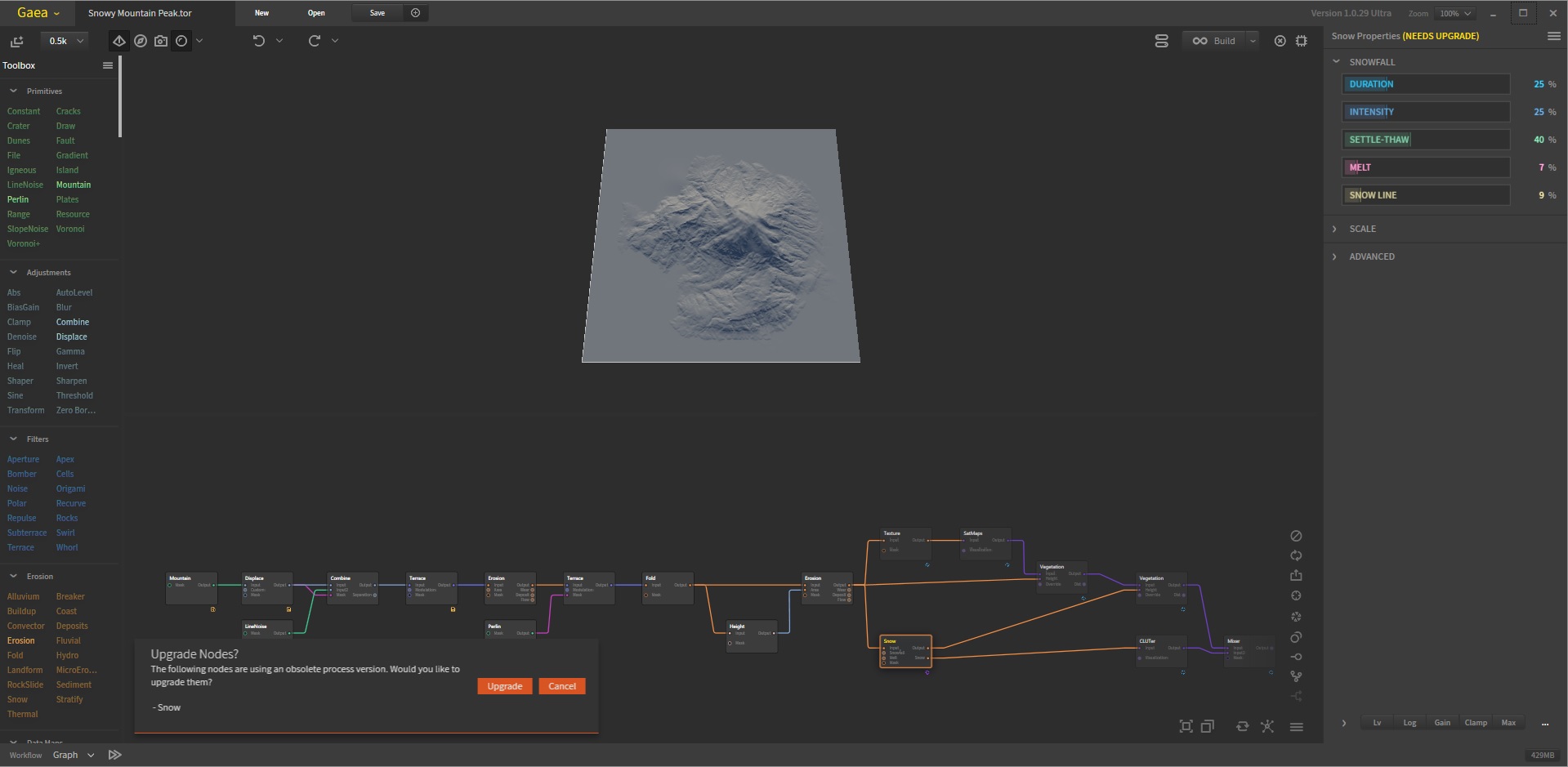Click the SNOW LINE slider
This screenshot has width=1568, height=767.
coord(1426,195)
